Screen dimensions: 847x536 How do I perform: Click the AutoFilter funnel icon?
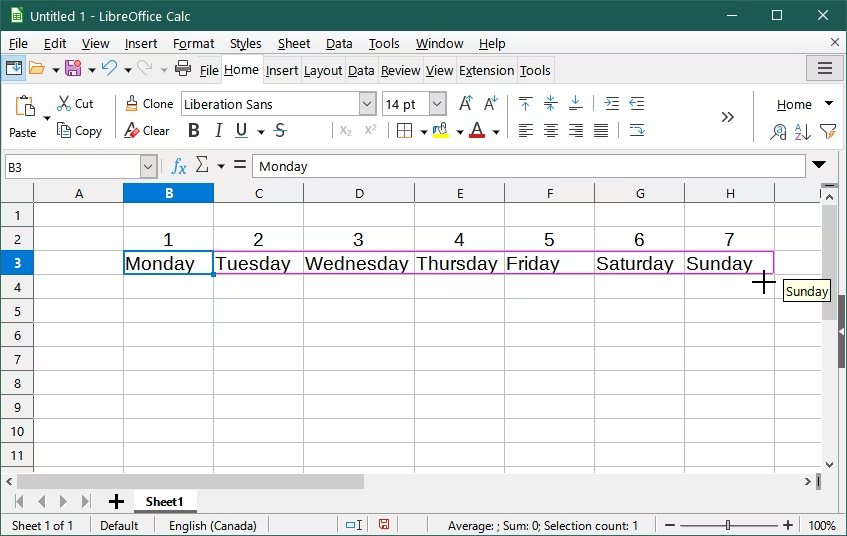[x=828, y=131]
